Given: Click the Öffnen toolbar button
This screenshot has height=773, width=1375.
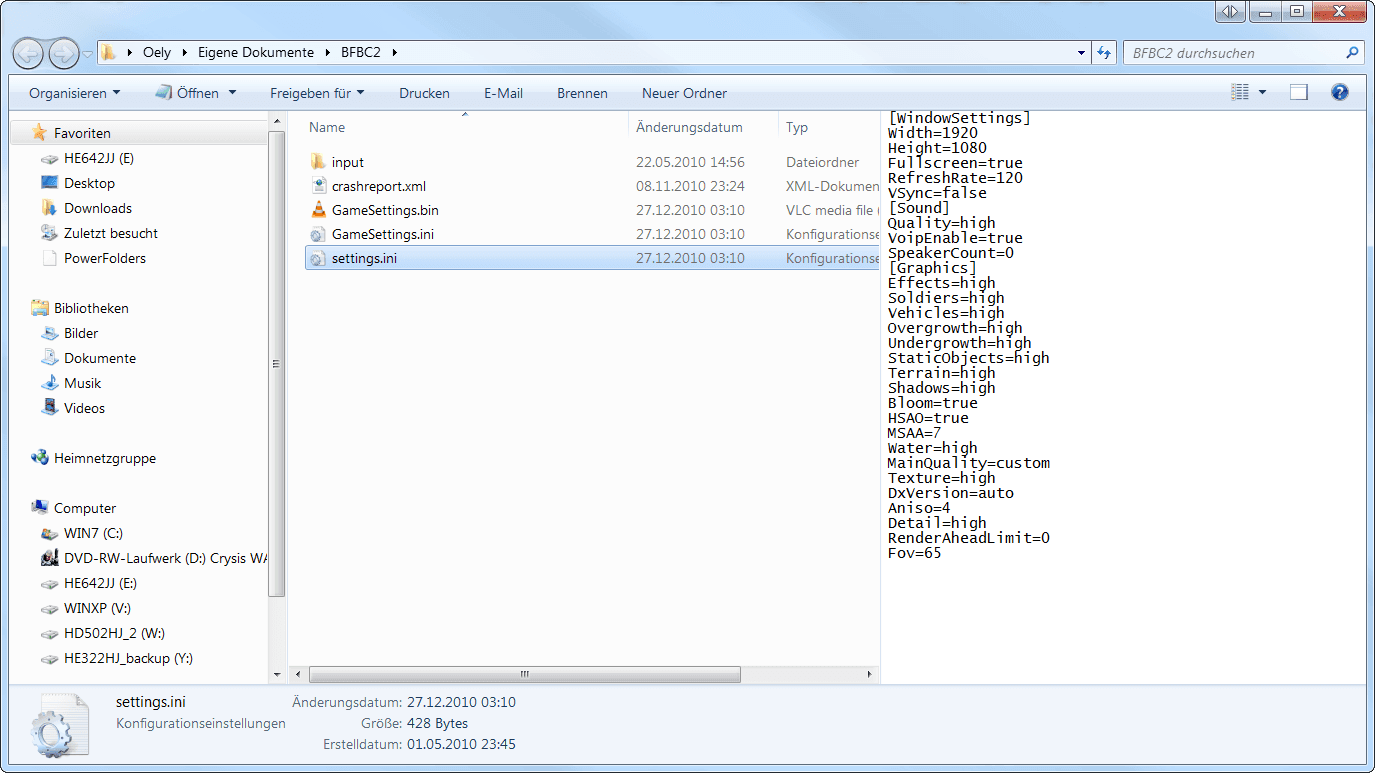Looking at the screenshot, I should 188,93.
